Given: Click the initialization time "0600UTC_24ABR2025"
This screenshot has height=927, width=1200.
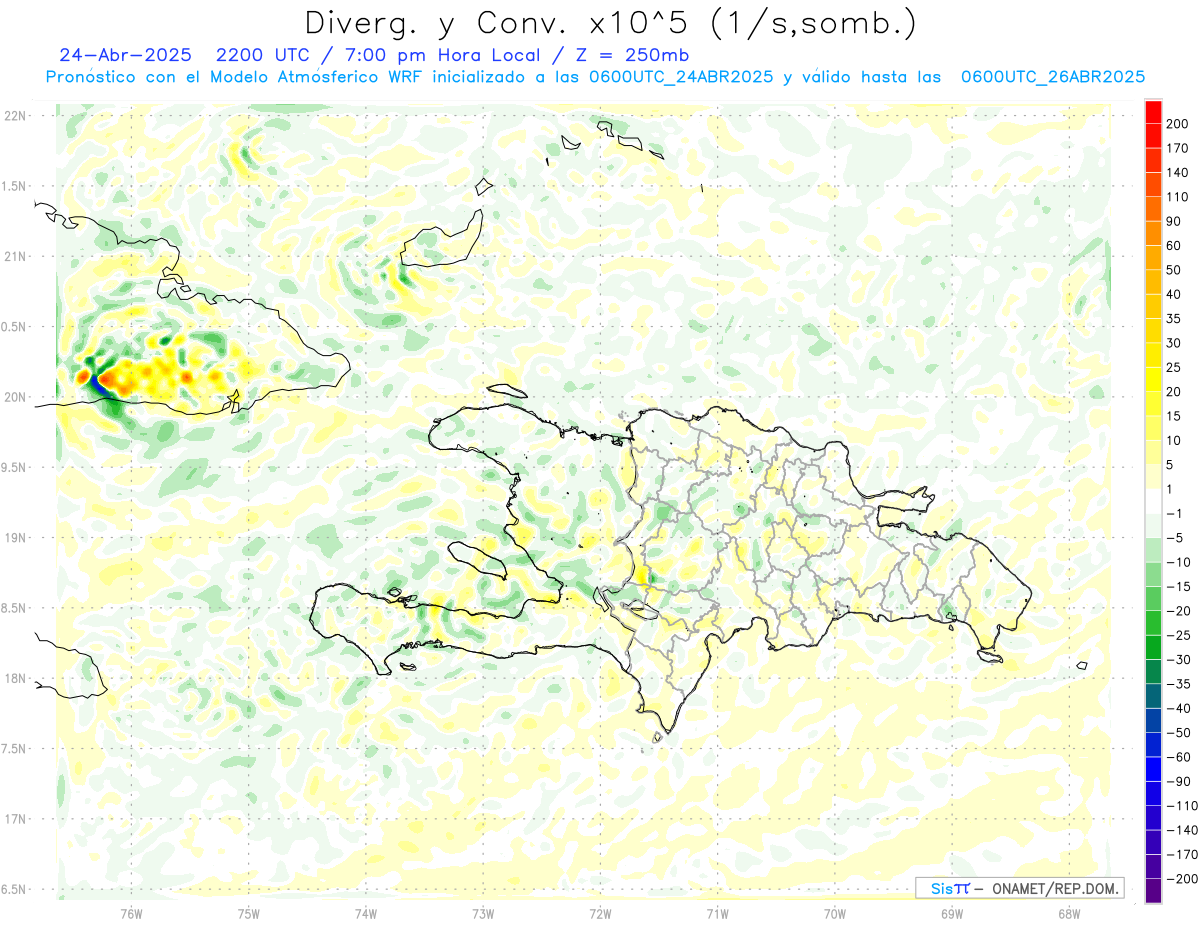Looking at the screenshot, I should pyautogui.click(x=679, y=77).
